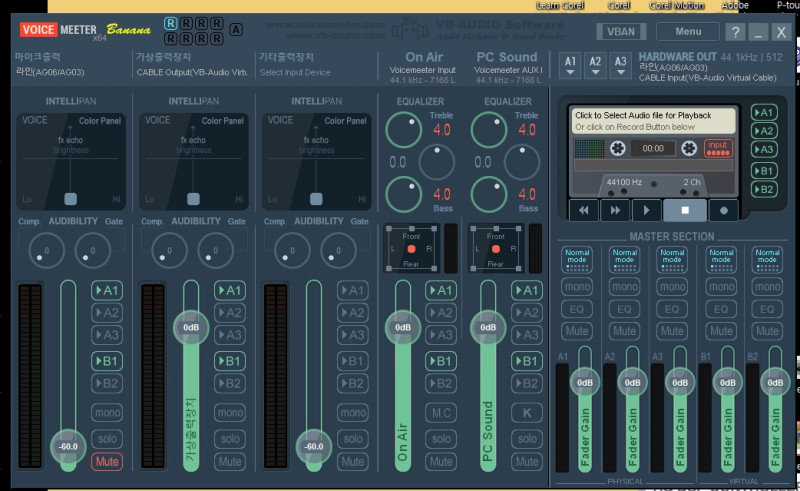This screenshot has height=491, width=800.
Task: Click the M.C button on On Air strip
Action: coord(439,413)
